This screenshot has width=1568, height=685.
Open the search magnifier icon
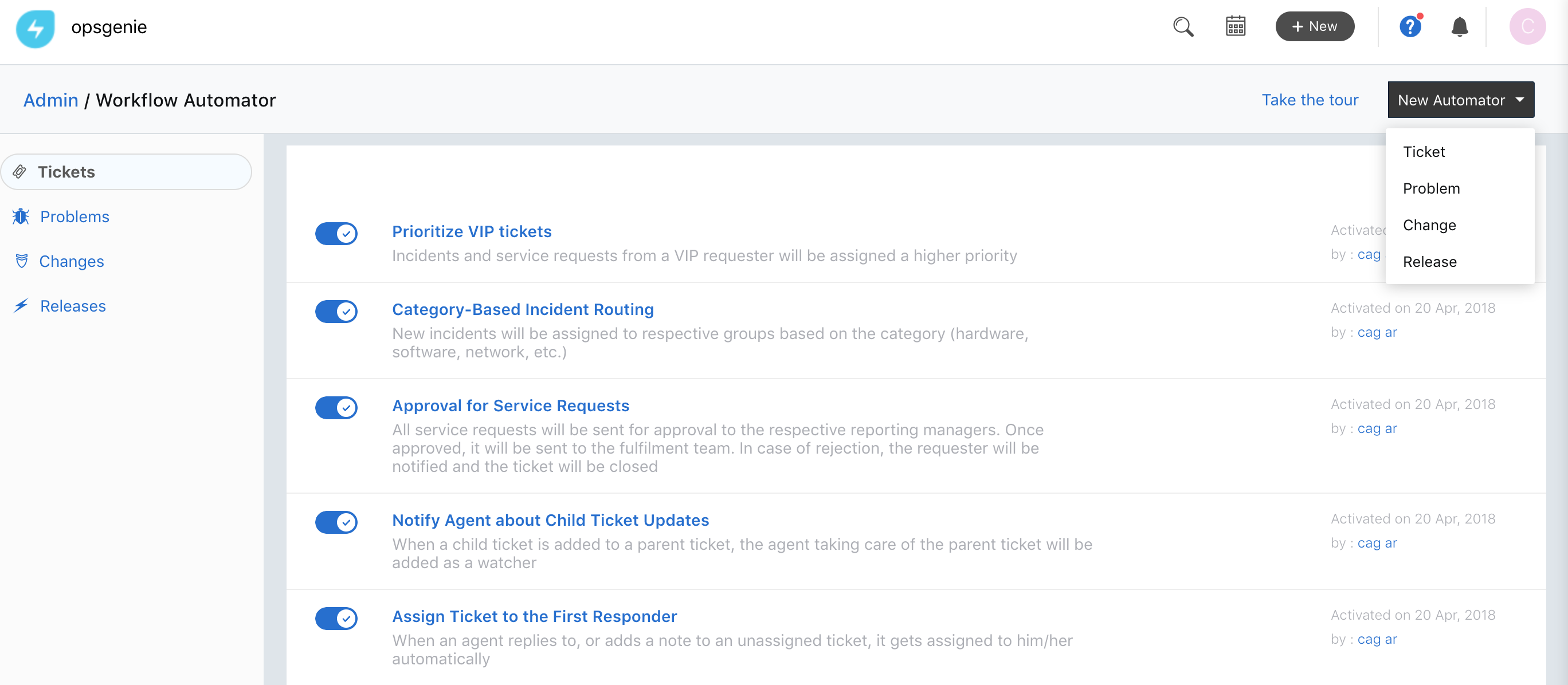[x=1183, y=27]
